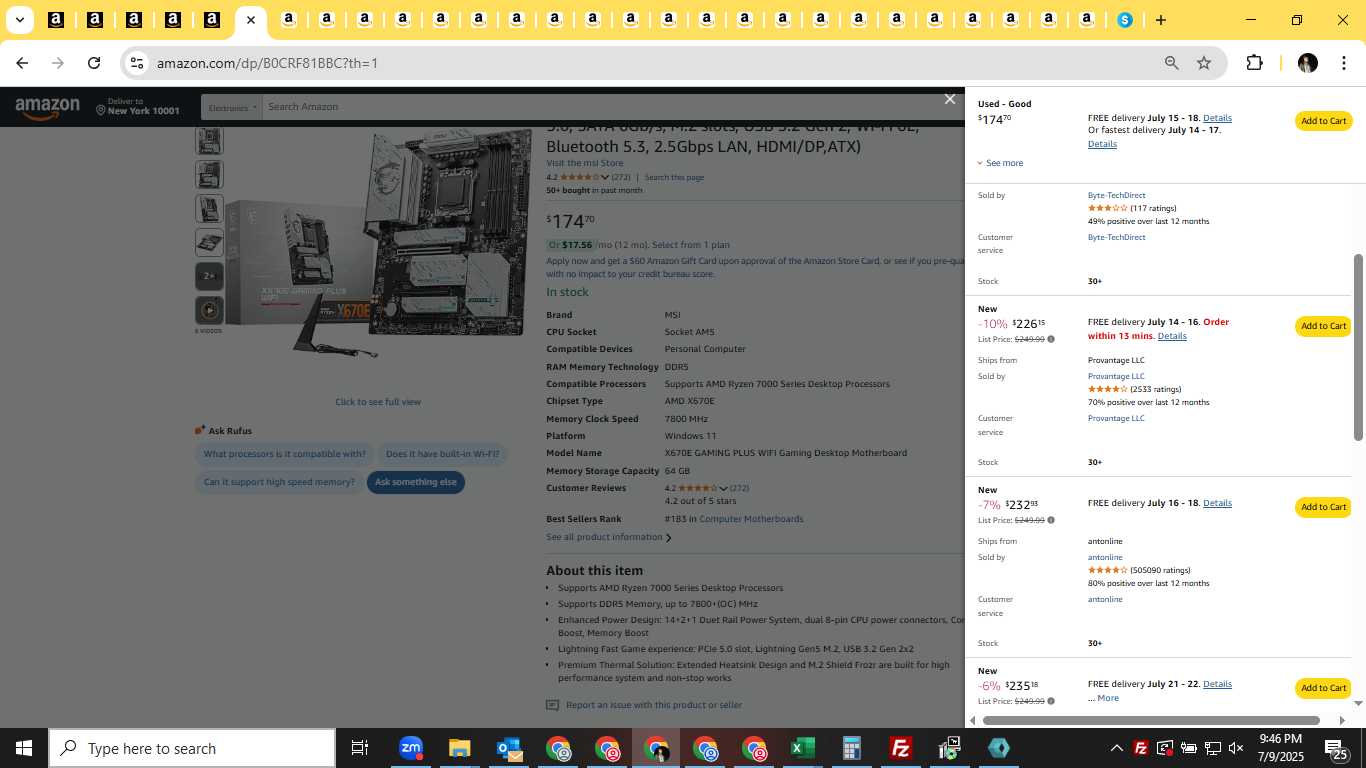Image resolution: width=1366 pixels, height=768 pixels.
Task: Open the Chrome profile avatar
Action: (1307, 63)
